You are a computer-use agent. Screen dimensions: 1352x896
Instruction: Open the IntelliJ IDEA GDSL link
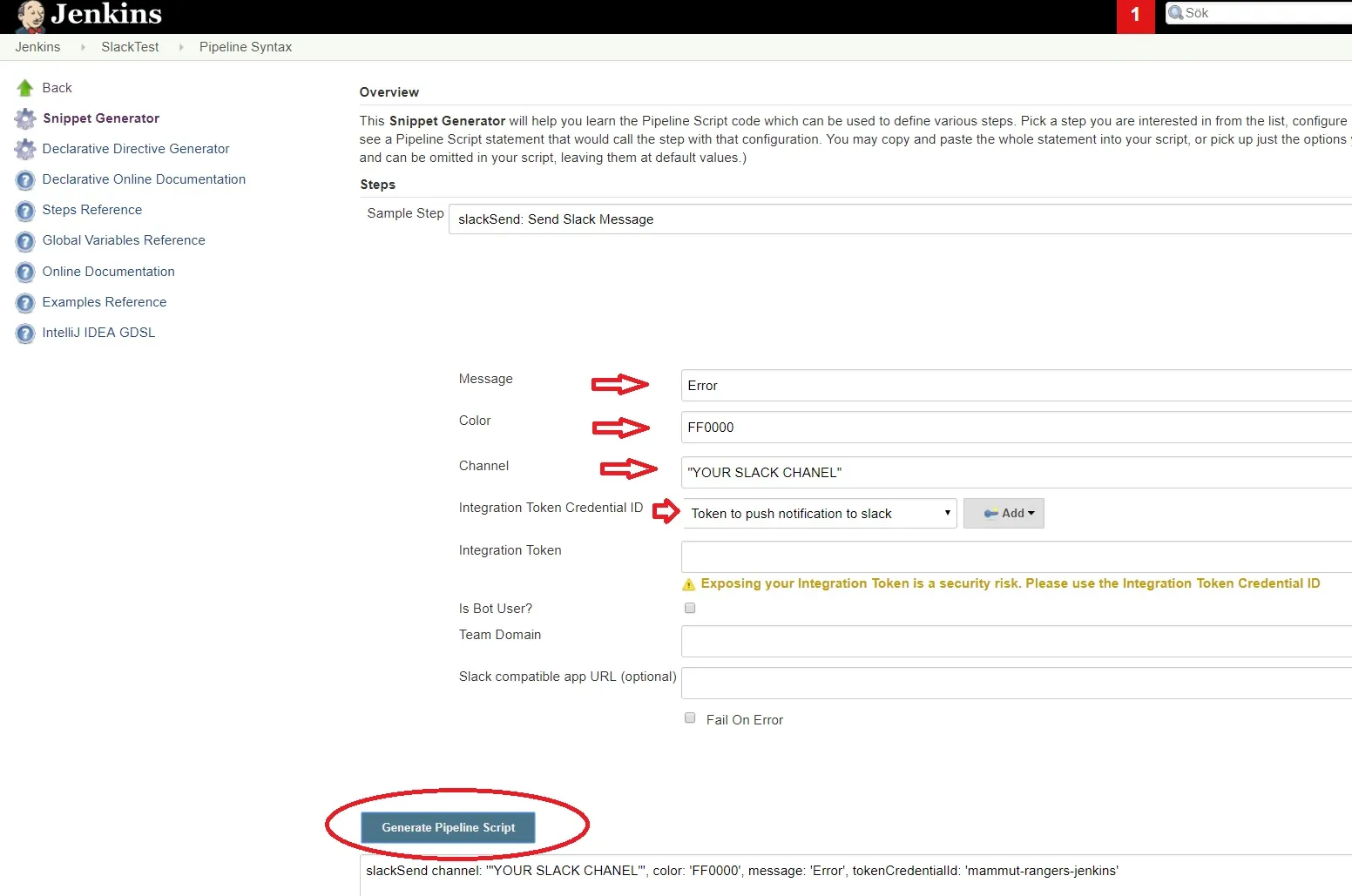pos(98,333)
